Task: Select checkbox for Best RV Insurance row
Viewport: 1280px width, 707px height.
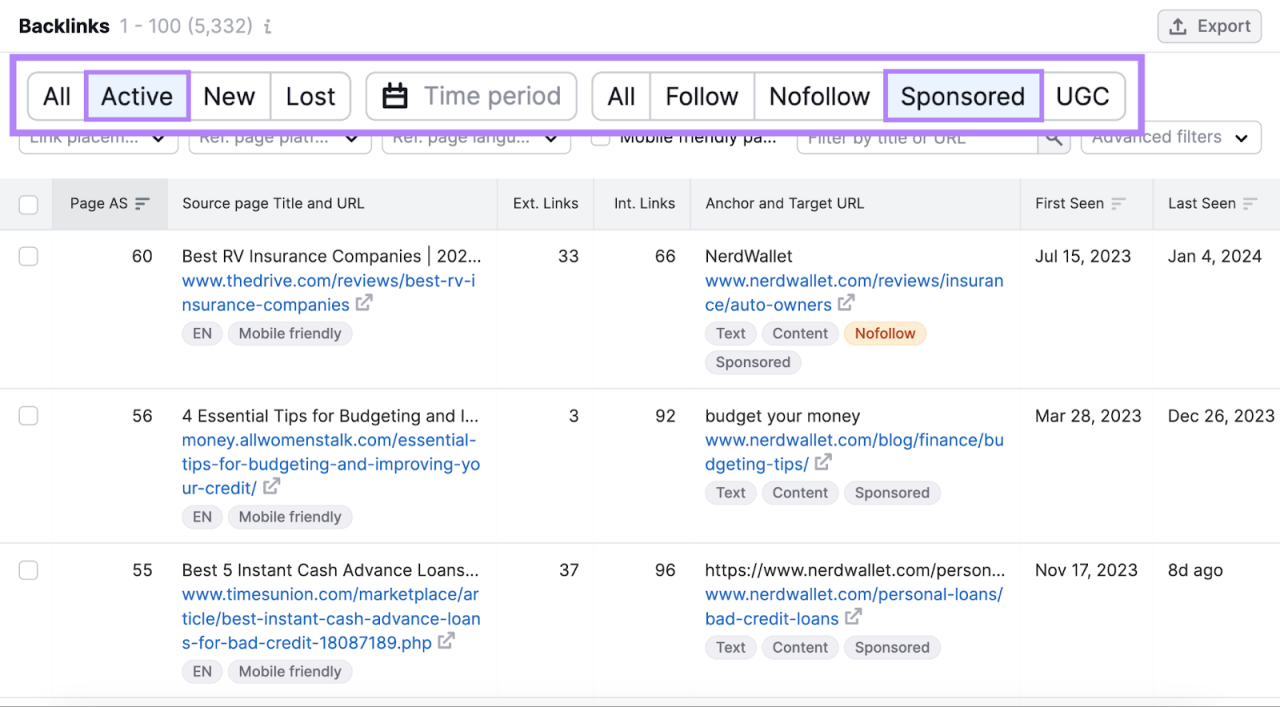Action: point(29,257)
